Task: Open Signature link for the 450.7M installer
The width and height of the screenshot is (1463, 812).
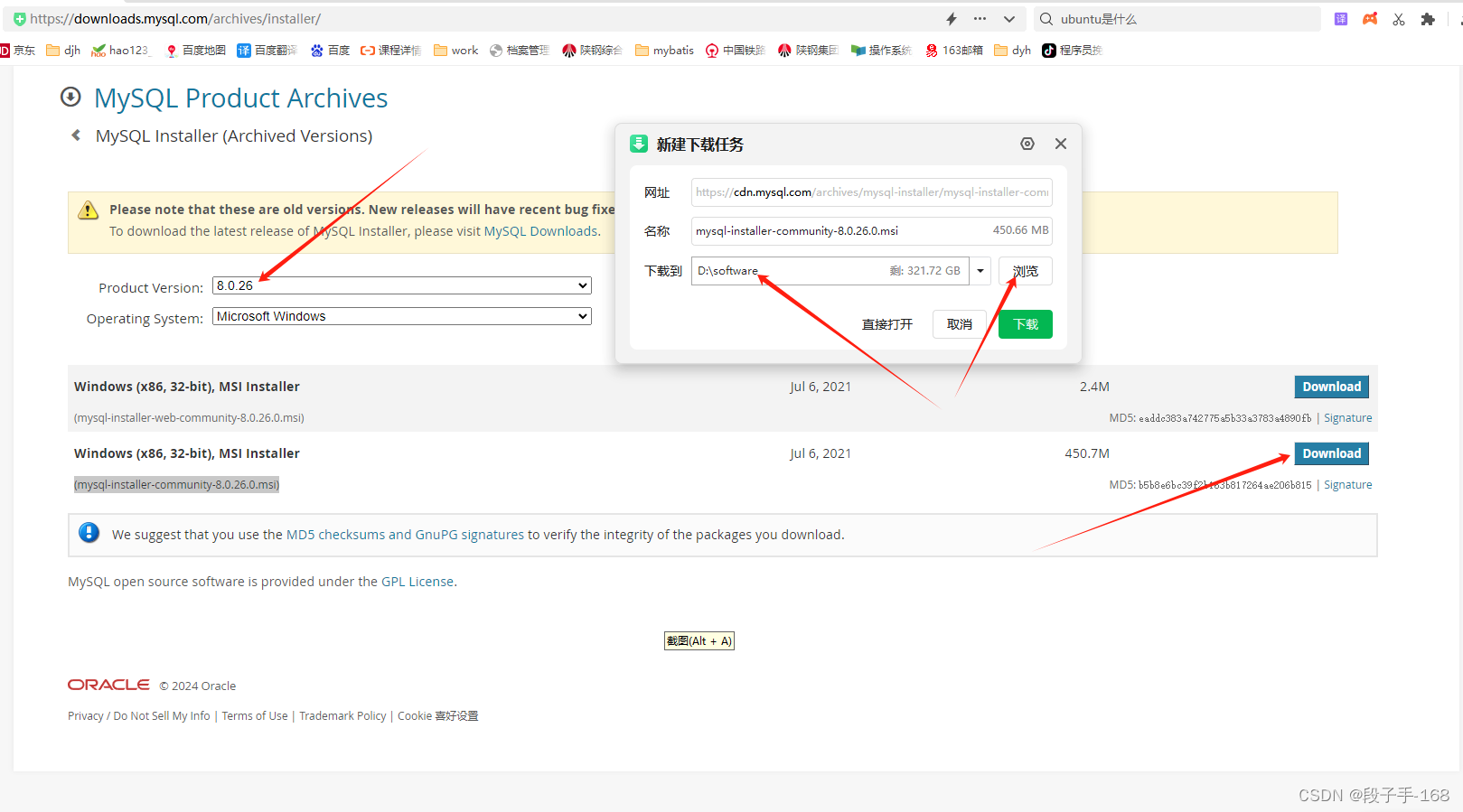Action: (1347, 485)
